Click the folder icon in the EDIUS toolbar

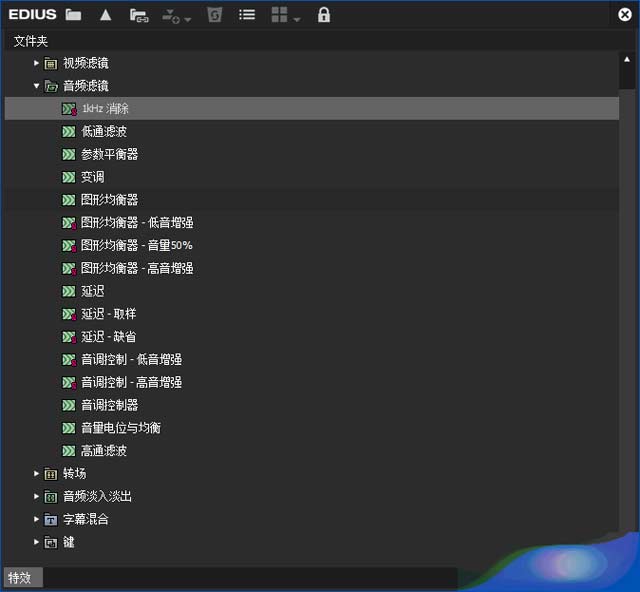click(x=73, y=15)
